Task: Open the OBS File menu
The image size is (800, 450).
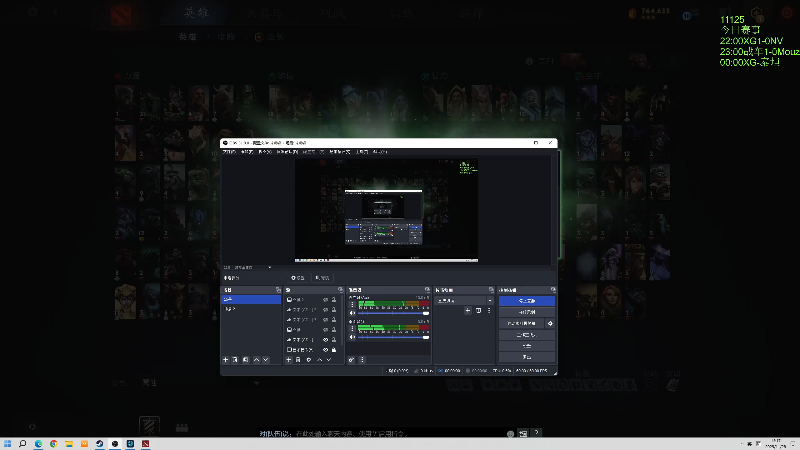Action: [x=229, y=152]
